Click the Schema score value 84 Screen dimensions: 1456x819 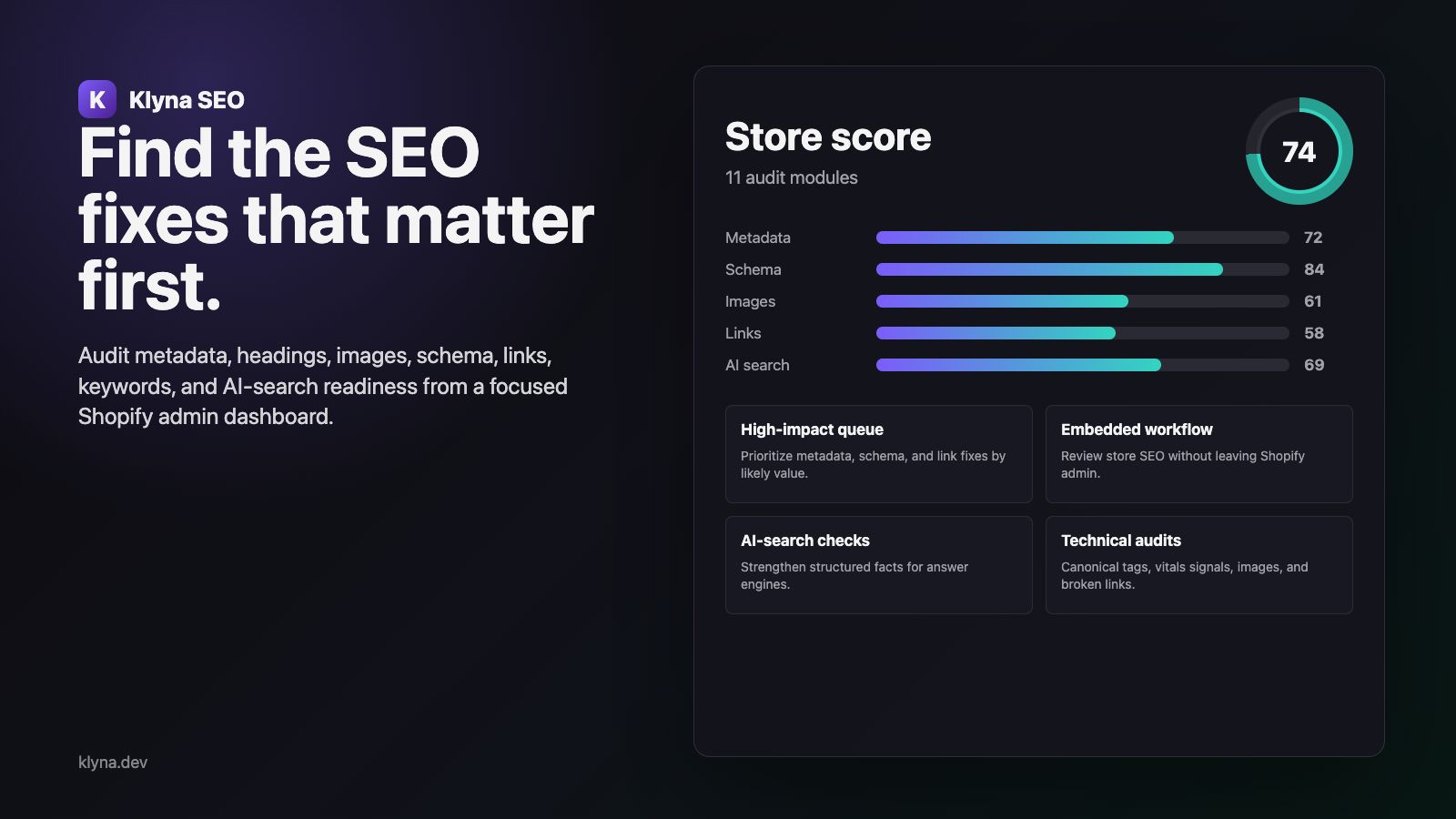(1314, 269)
